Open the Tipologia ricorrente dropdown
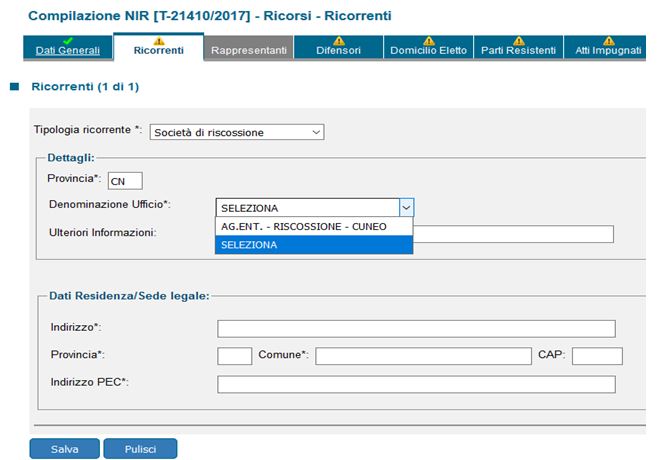 pos(237,132)
